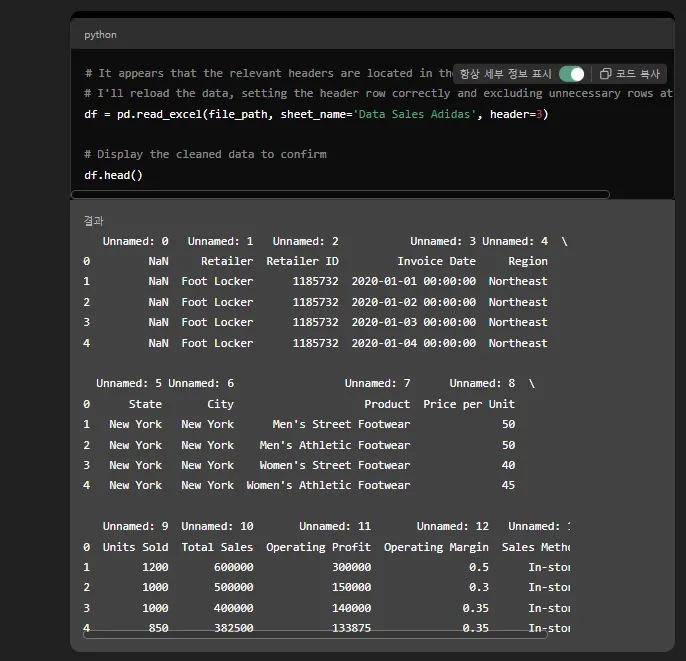Click the 'Operating Margin' cell
The image size is (686, 661).
pos(436,547)
